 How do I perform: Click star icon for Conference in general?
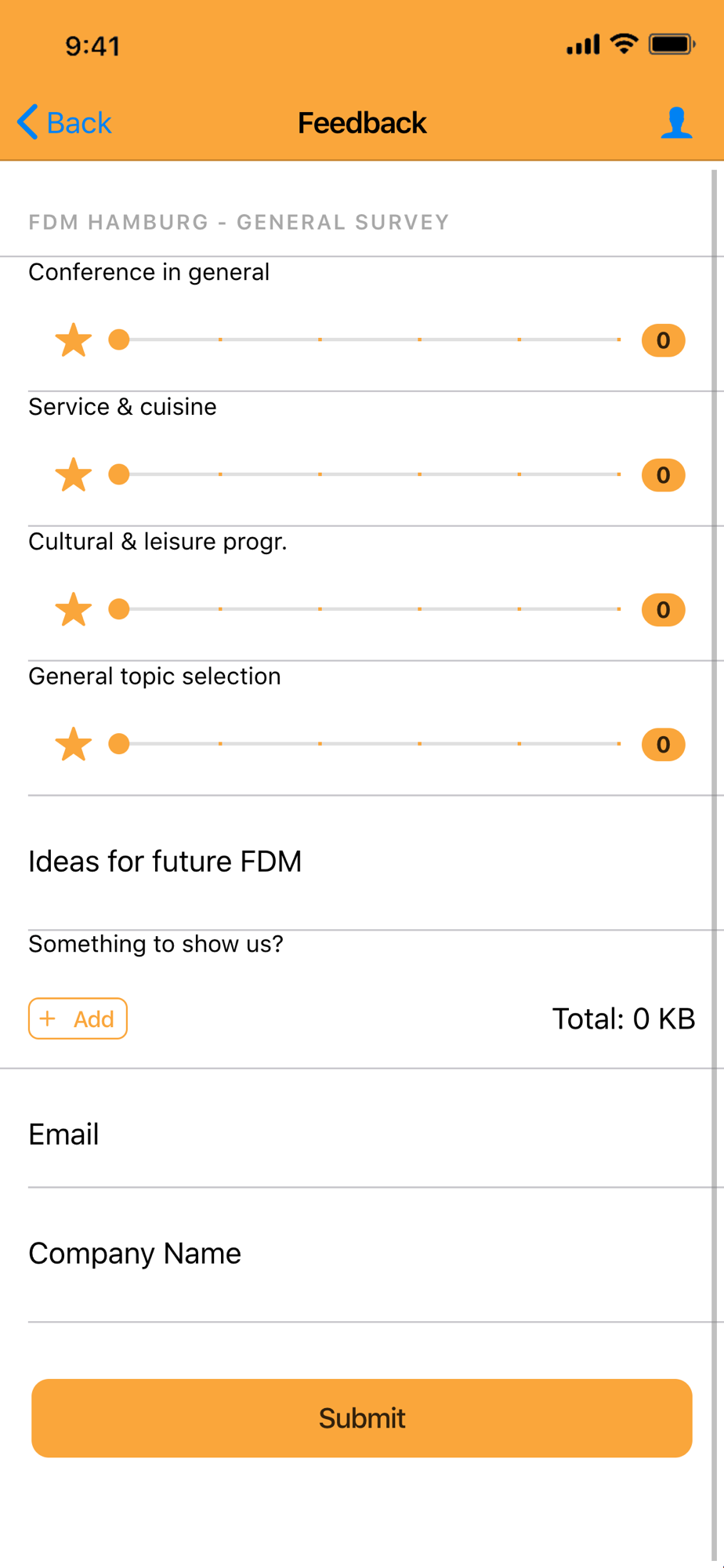click(74, 340)
